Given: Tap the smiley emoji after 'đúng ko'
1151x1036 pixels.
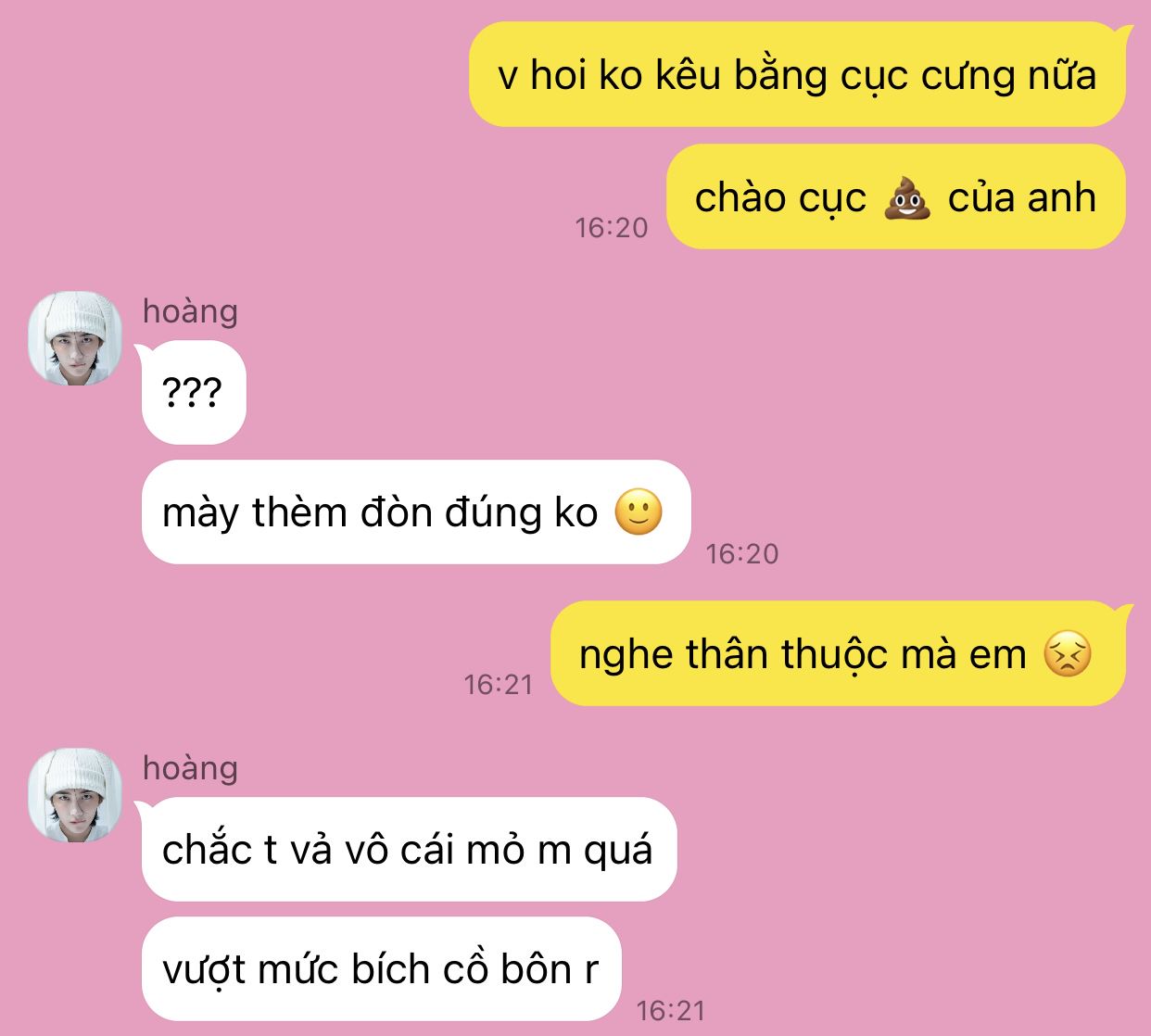Looking at the screenshot, I should coord(639,512).
